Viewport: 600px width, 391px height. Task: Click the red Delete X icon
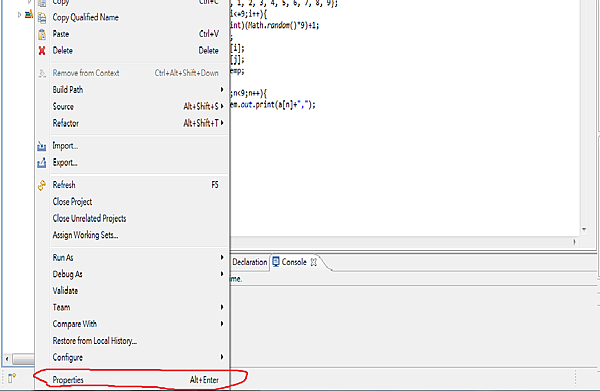point(42,51)
